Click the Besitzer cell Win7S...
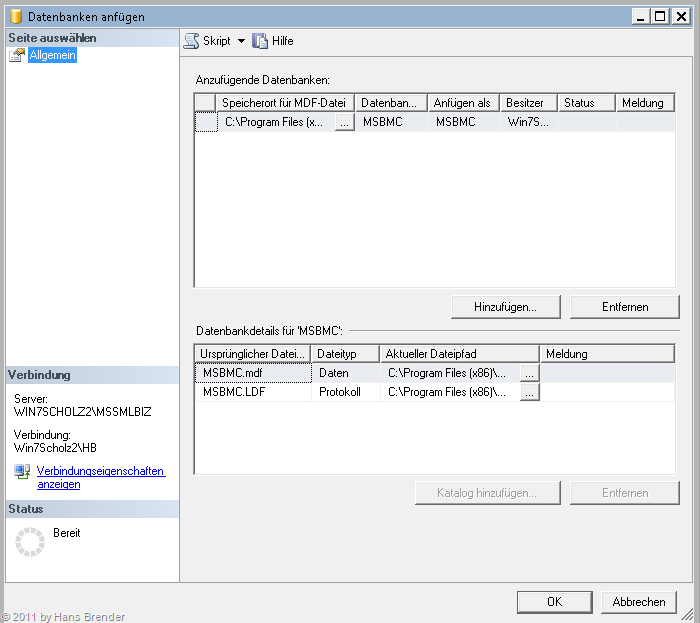700x623 pixels. pyautogui.click(x=528, y=122)
